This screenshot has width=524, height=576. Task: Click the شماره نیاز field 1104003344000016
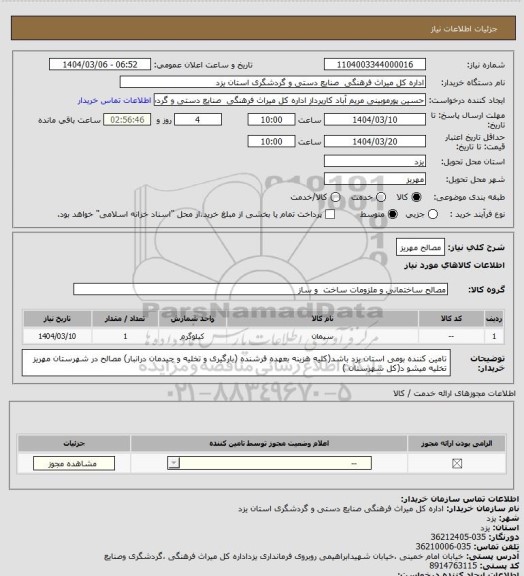pyautogui.click(x=375, y=64)
